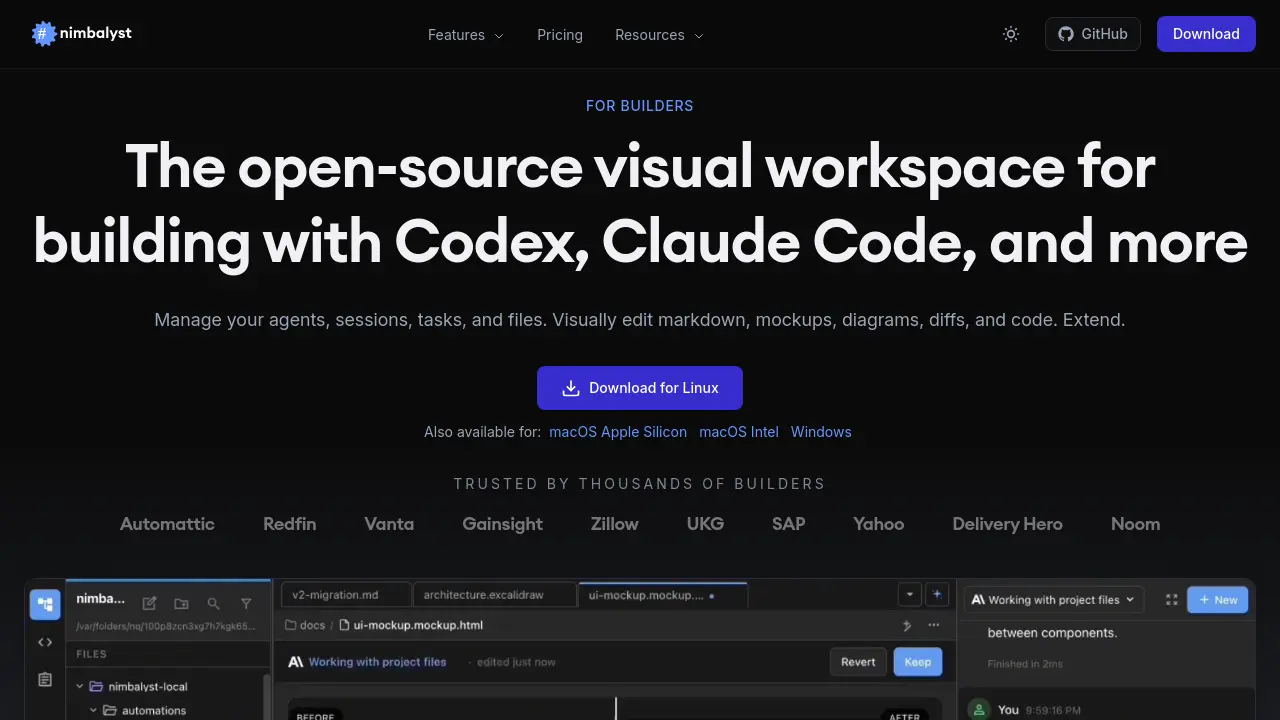
Task: Click the lightning bolt icon in editor toolbar
Action: (x=907, y=625)
